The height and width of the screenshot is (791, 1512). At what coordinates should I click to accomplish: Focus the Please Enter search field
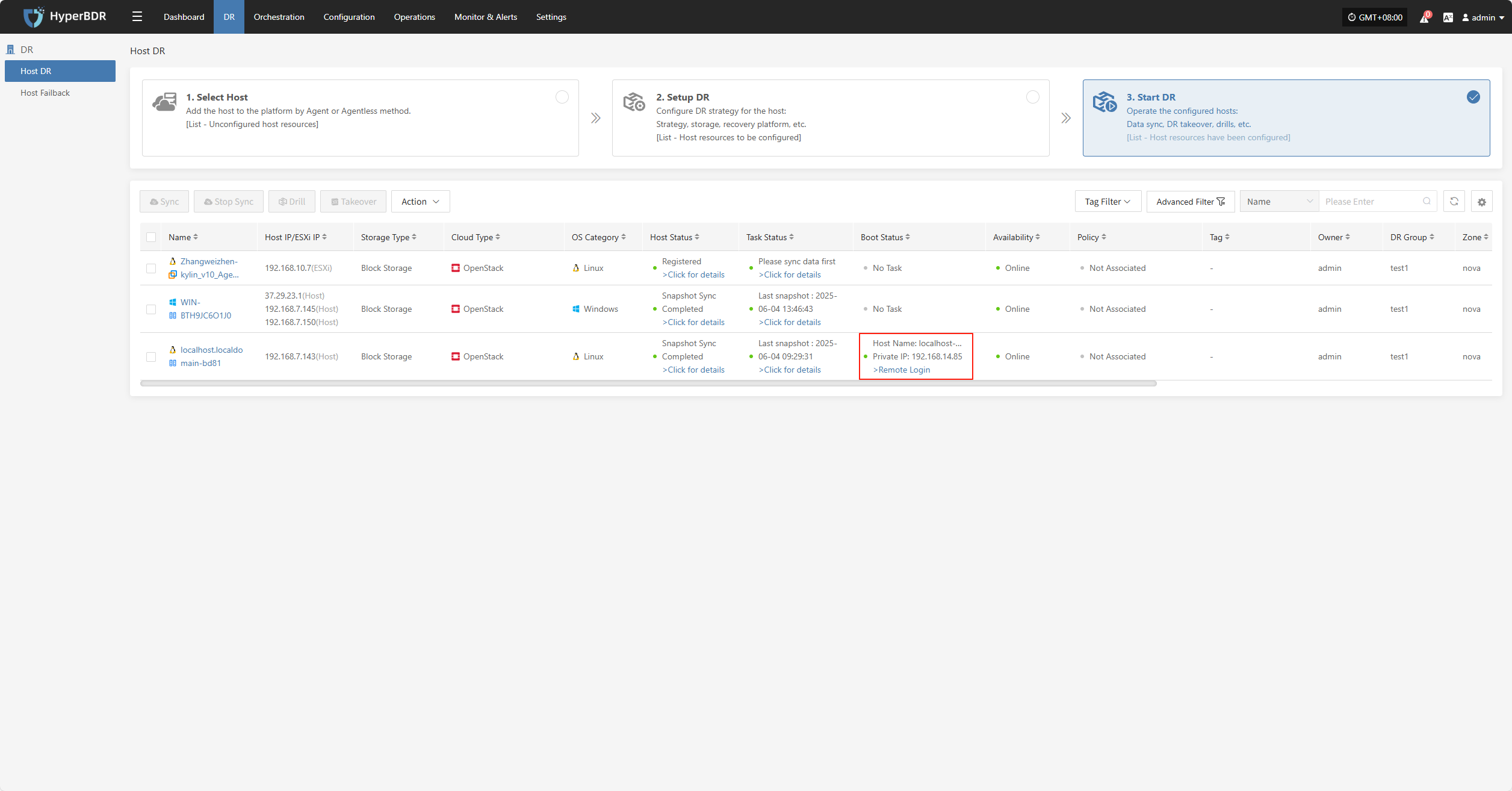tap(1371, 202)
